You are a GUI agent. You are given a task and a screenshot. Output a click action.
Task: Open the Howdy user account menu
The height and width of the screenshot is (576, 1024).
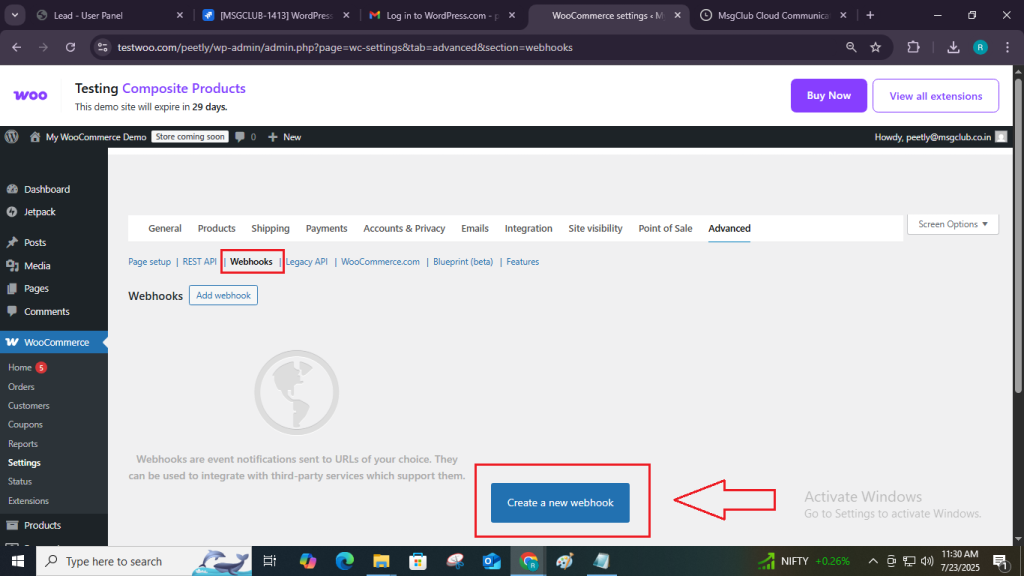click(x=940, y=136)
